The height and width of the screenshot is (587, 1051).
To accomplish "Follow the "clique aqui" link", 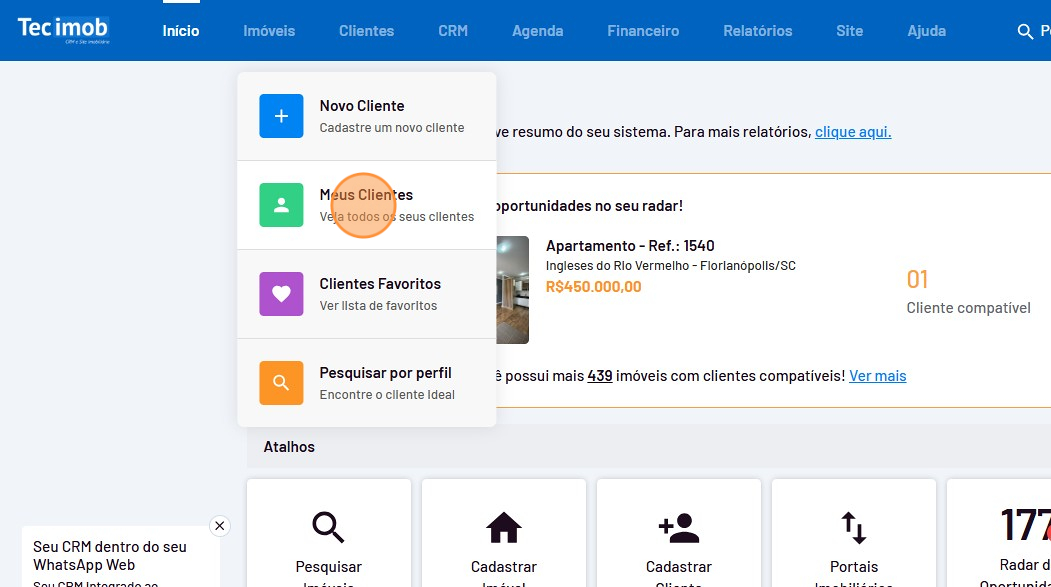I will 852,132.
